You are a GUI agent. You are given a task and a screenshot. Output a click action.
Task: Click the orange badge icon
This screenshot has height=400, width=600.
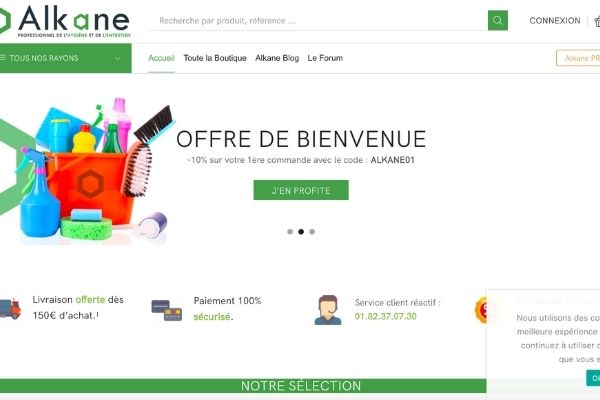coord(481,309)
